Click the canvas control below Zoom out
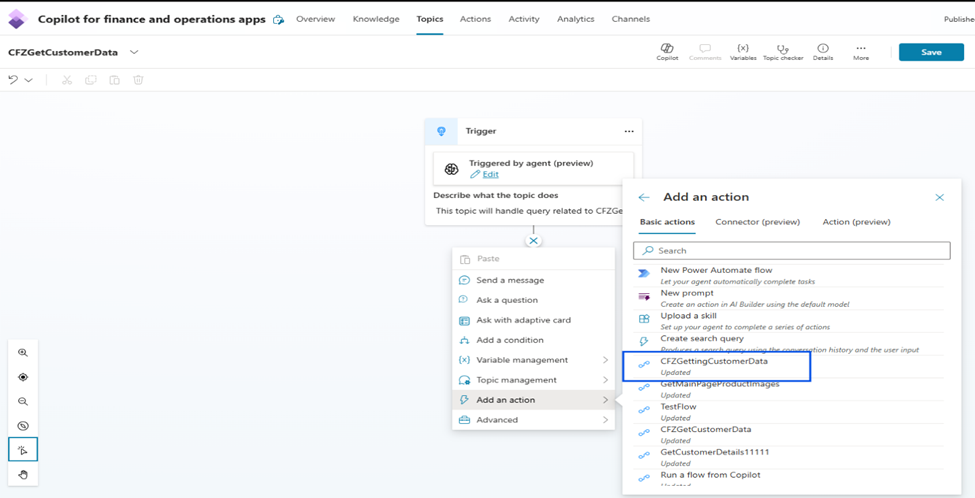 (x=23, y=426)
